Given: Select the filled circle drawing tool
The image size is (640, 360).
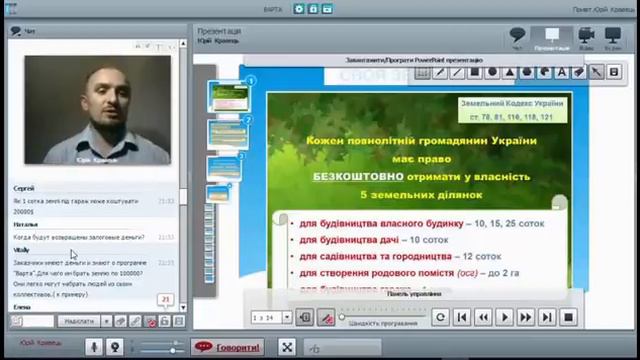Looking at the screenshot, I should 492,72.
